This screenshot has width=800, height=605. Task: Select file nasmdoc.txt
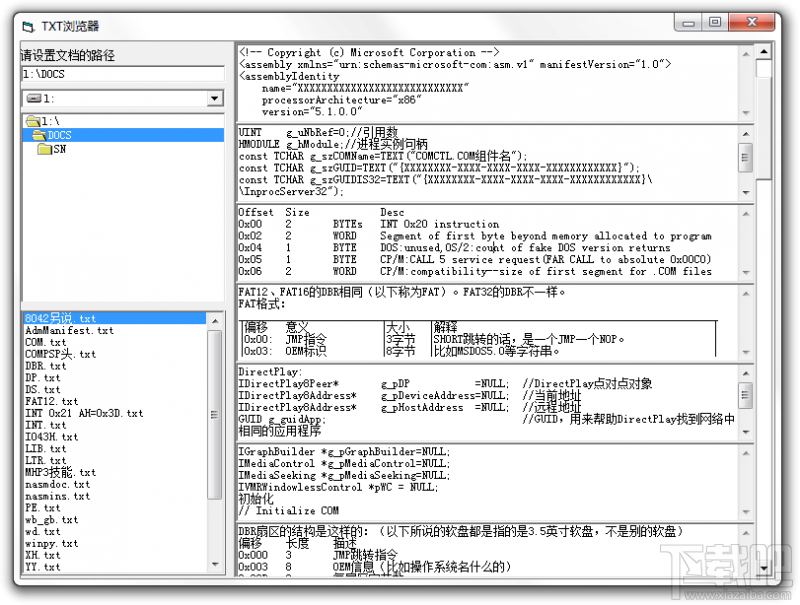[x=58, y=484]
